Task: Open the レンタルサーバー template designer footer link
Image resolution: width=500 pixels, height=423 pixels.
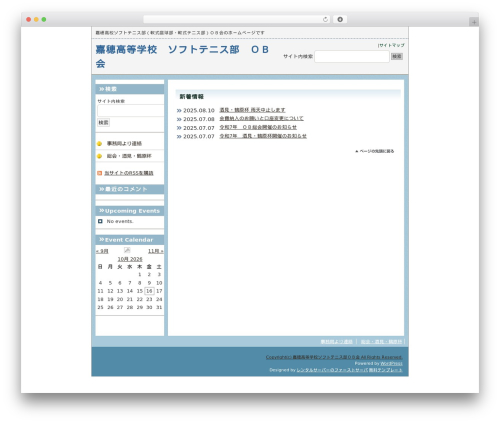Action: point(349,370)
